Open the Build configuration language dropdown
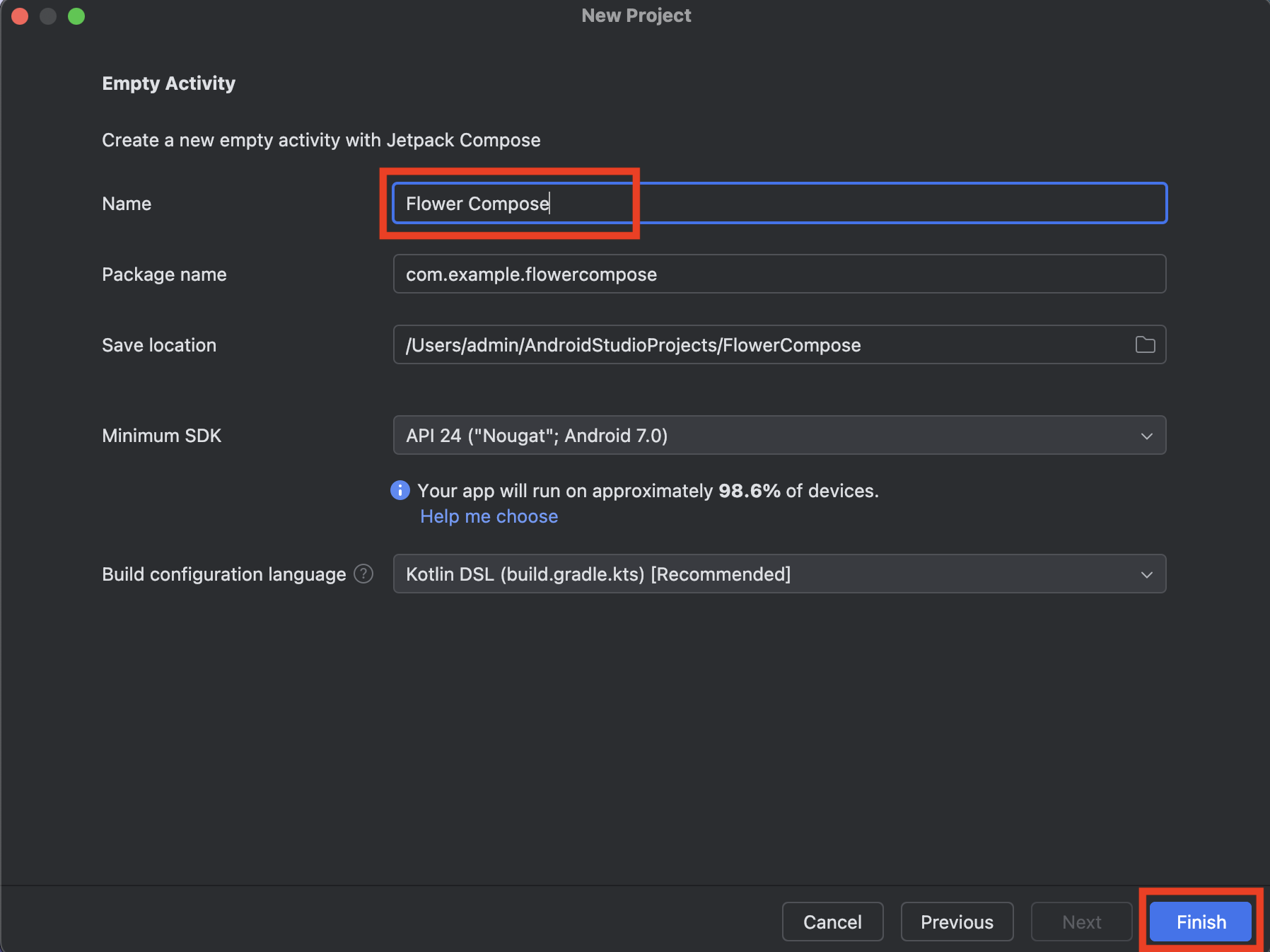Screen dimensions: 1270x952 click(779, 574)
